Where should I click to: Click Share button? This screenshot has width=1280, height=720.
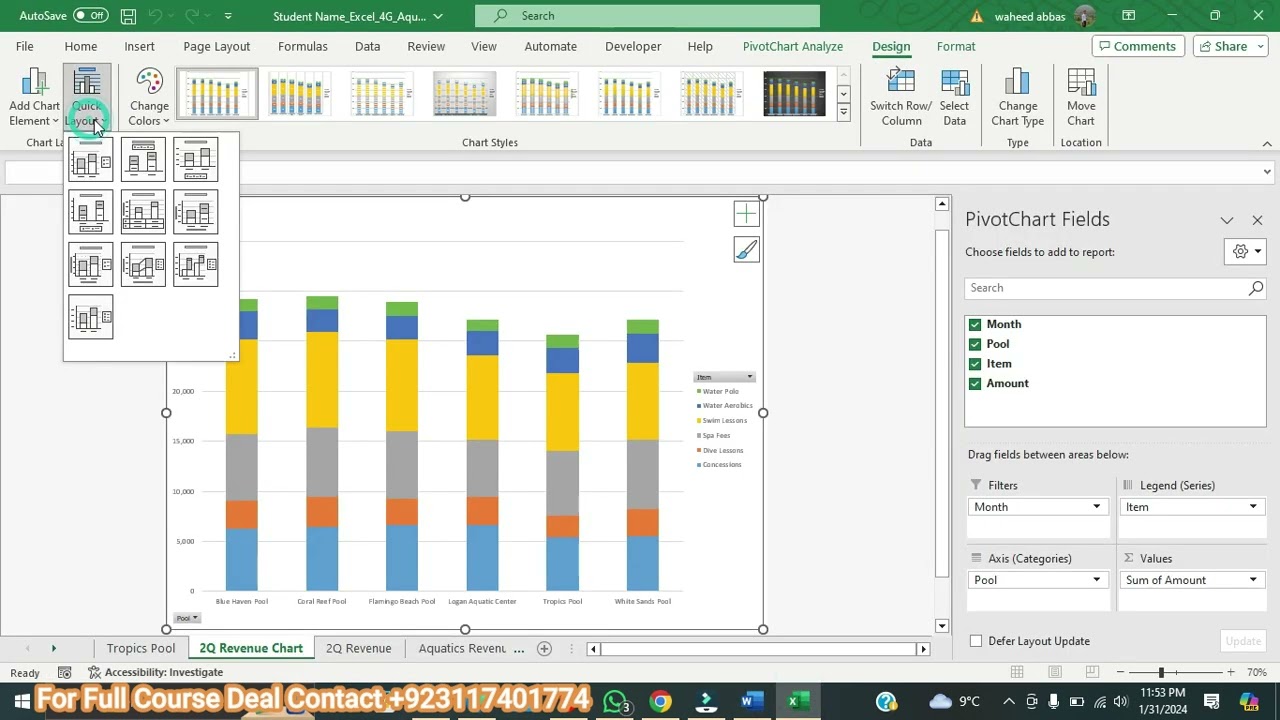point(1222,46)
